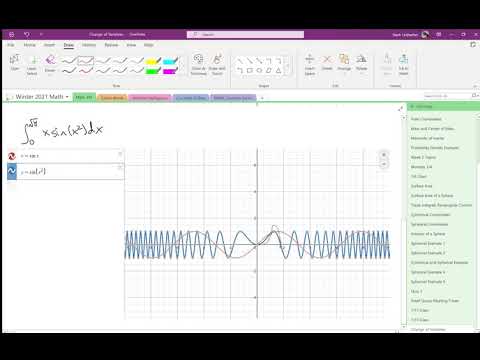The width and height of the screenshot is (480, 360).
Task: Open page "Moments of Inertia"
Action: pos(427,138)
